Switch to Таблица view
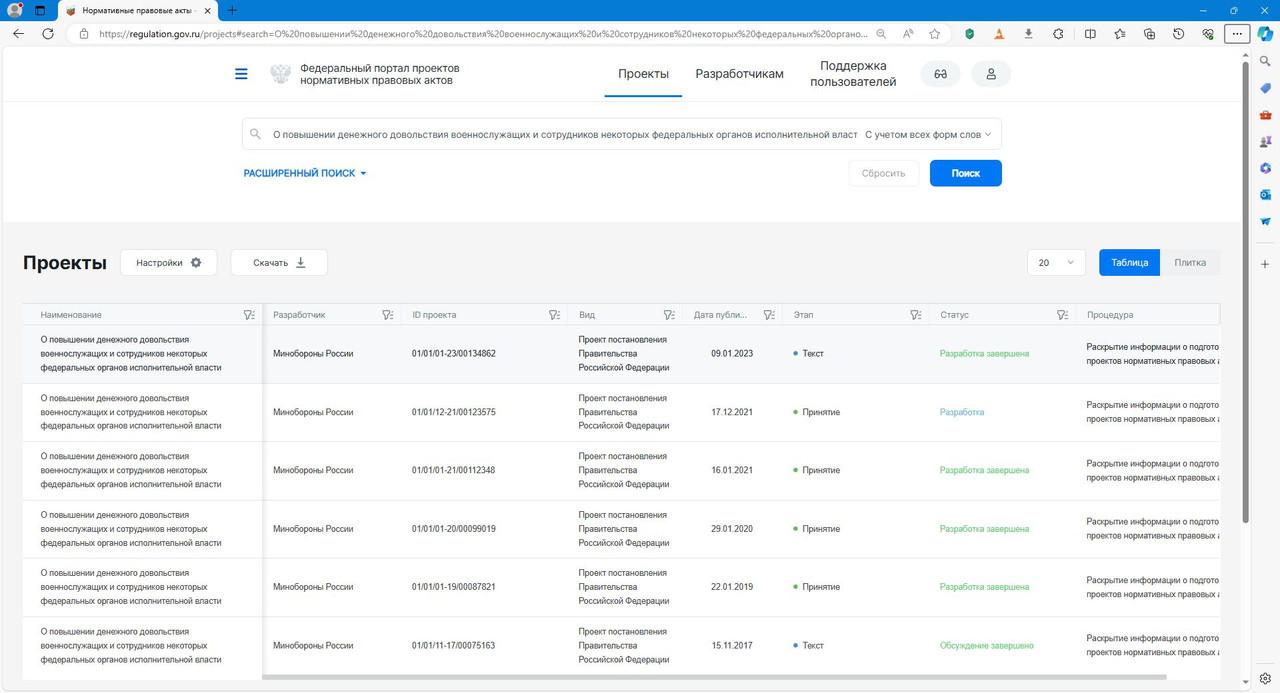The height and width of the screenshot is (693, 1280). pos(1130,262)
